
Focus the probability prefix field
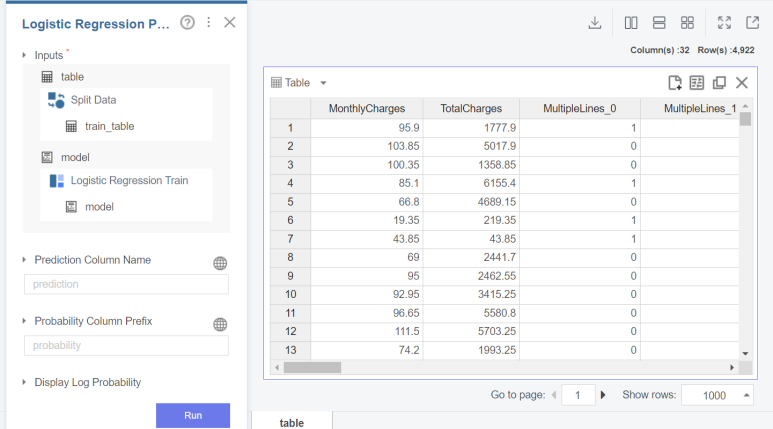126,346
